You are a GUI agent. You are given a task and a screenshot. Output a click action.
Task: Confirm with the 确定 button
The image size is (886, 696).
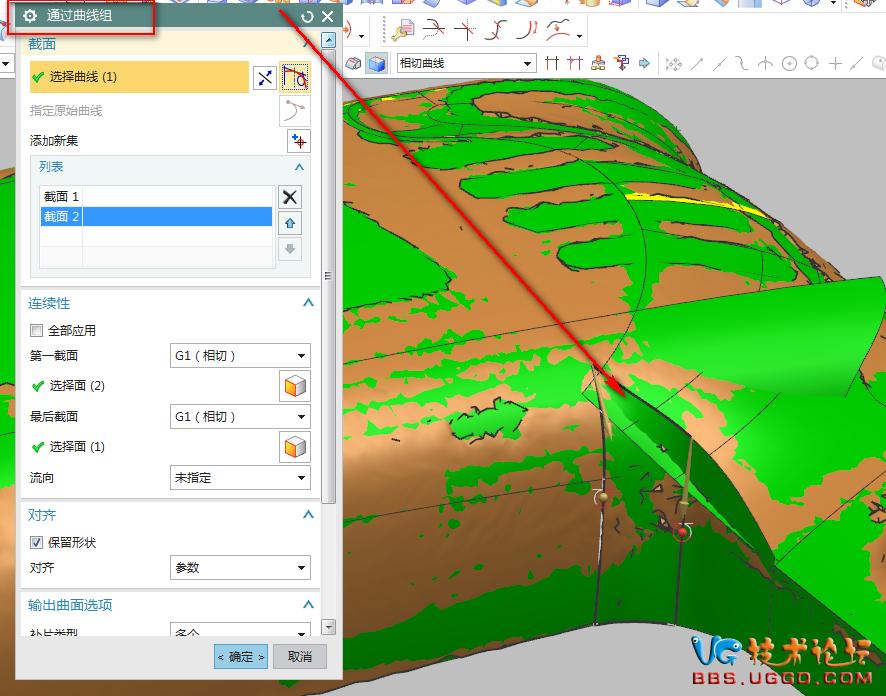[x=241, y=657]
